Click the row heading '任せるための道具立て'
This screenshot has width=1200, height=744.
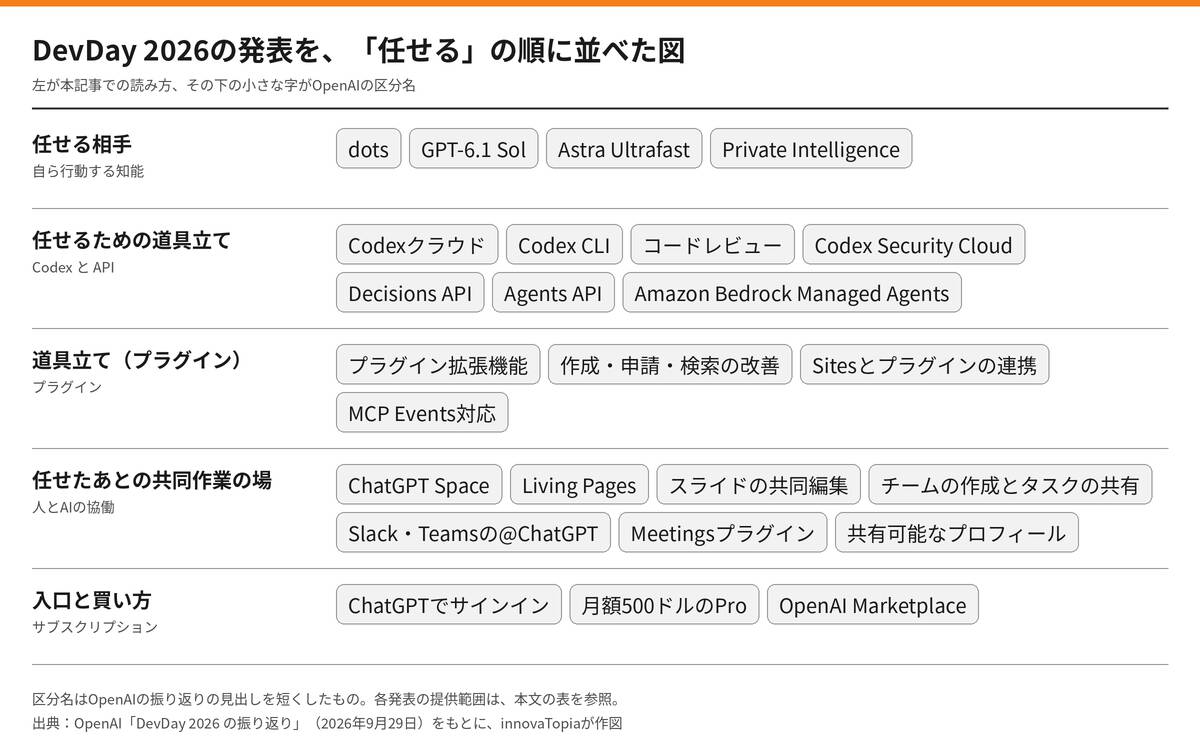coord(132,240)
